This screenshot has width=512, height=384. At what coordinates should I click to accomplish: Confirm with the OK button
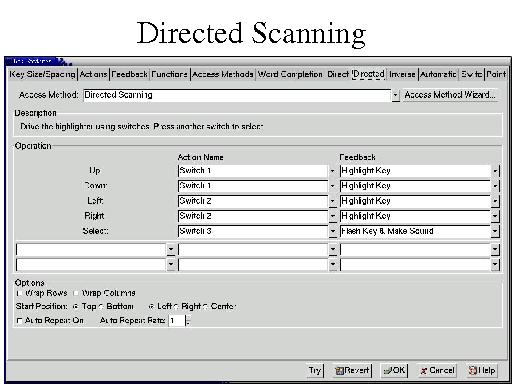[x=395, y=371]
